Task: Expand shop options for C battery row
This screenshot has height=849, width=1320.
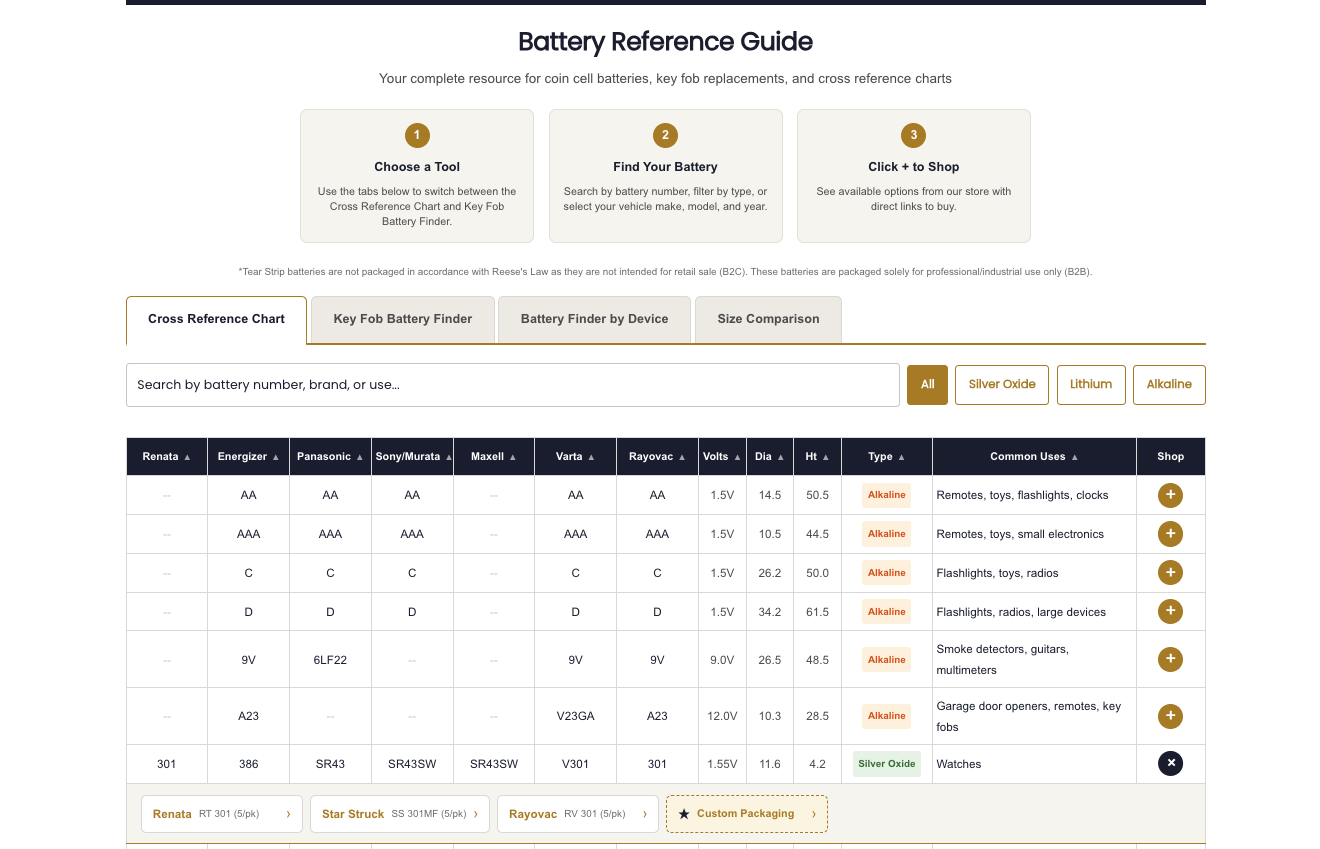Action: pos(1170,573)
